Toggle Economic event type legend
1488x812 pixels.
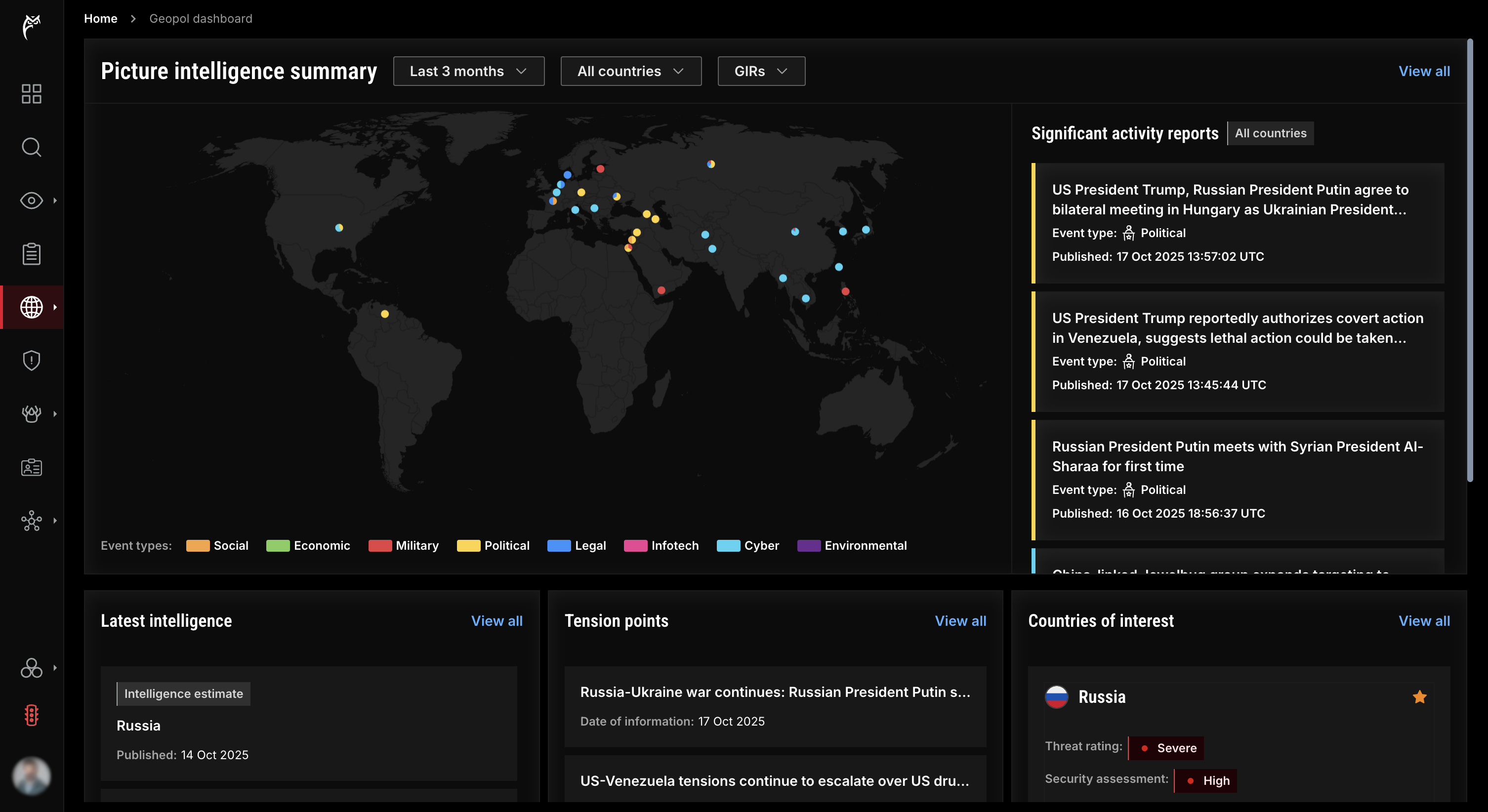[308, 546]
